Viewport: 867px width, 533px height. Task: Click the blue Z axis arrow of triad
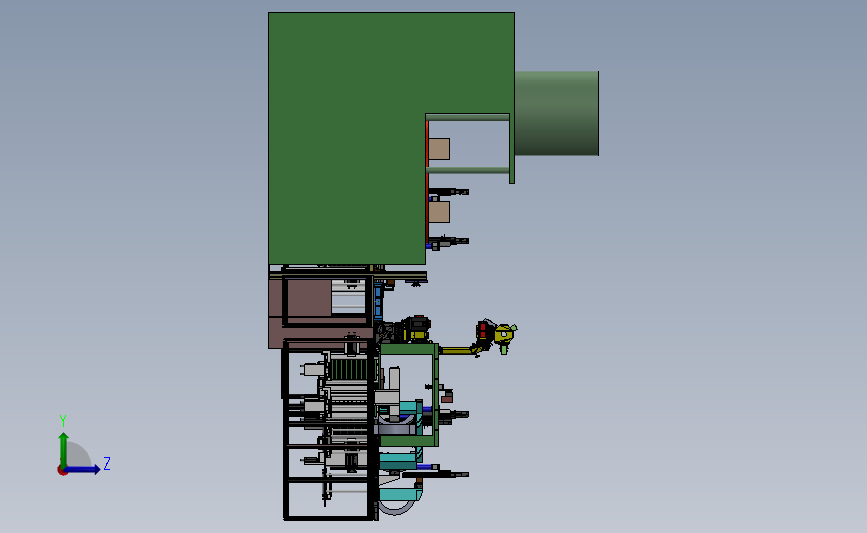pyautogui.click(x=83, y=469)
